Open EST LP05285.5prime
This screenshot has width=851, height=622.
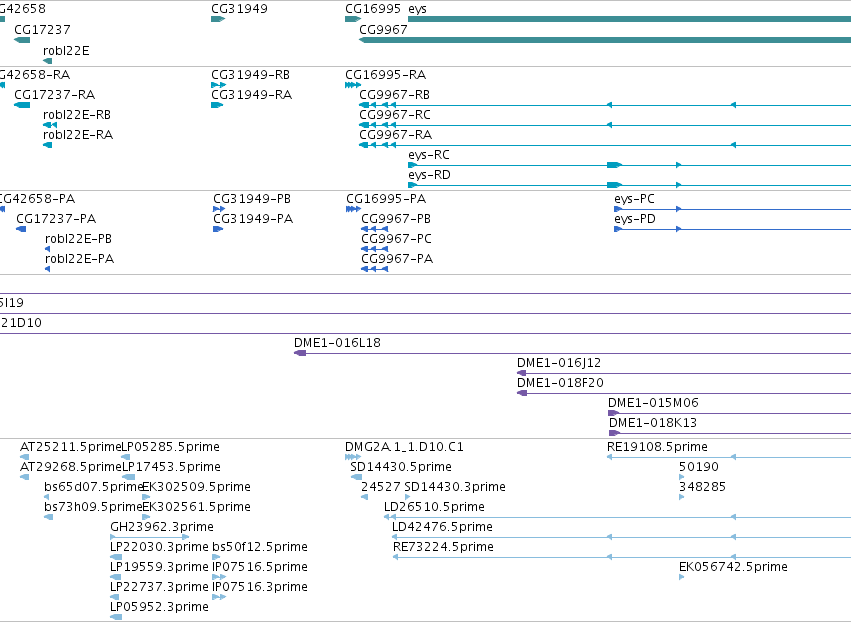click(170, 447)
